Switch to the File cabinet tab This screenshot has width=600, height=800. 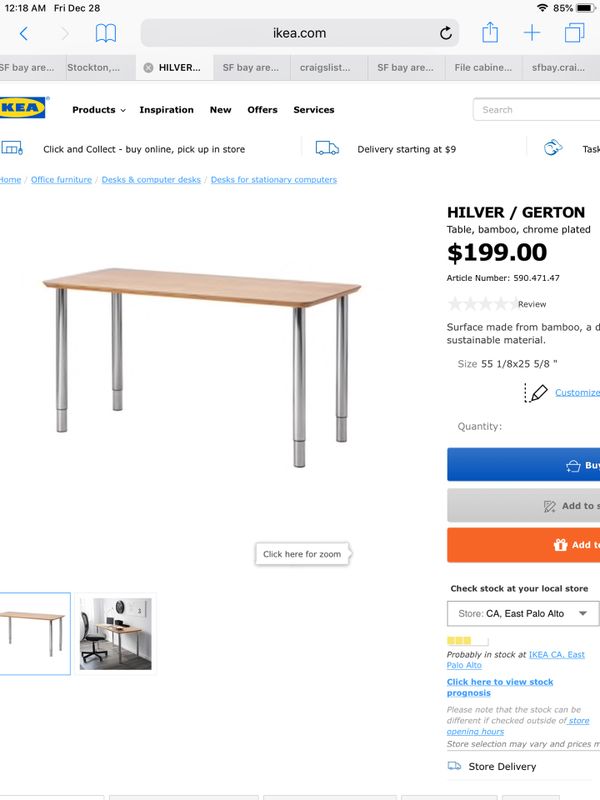pos(483,68)
